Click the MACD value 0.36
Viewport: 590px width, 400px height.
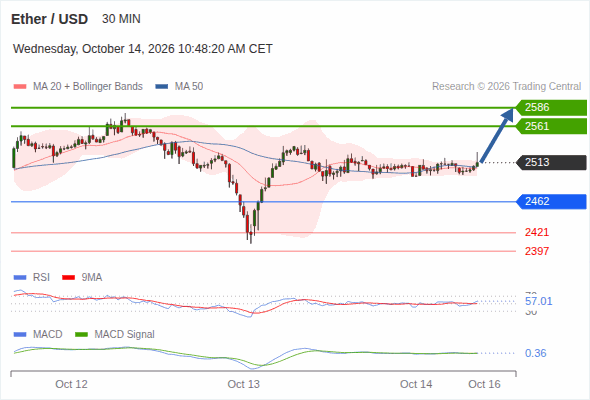pyautogui.click(x=535, y=353)
